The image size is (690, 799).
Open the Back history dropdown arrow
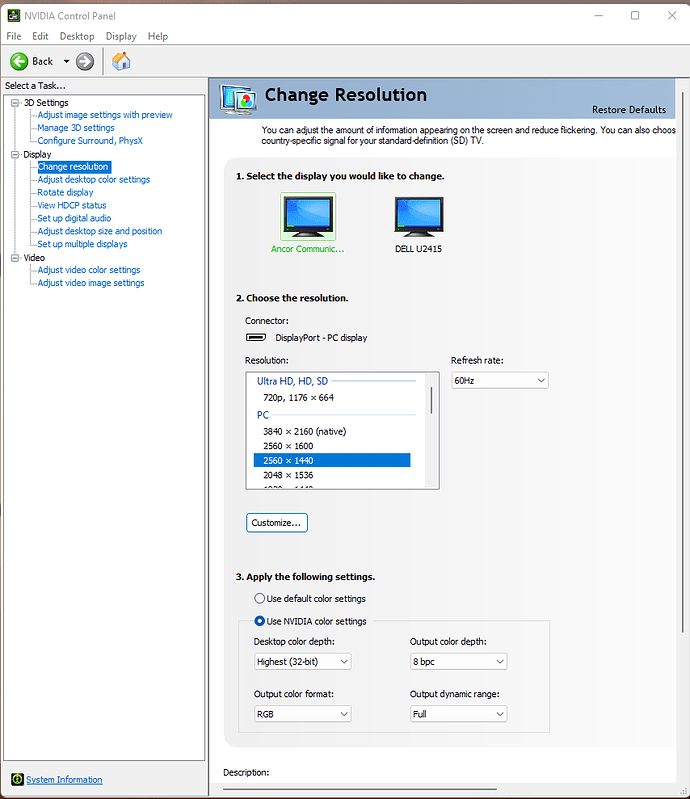click(x=66, y=61)
